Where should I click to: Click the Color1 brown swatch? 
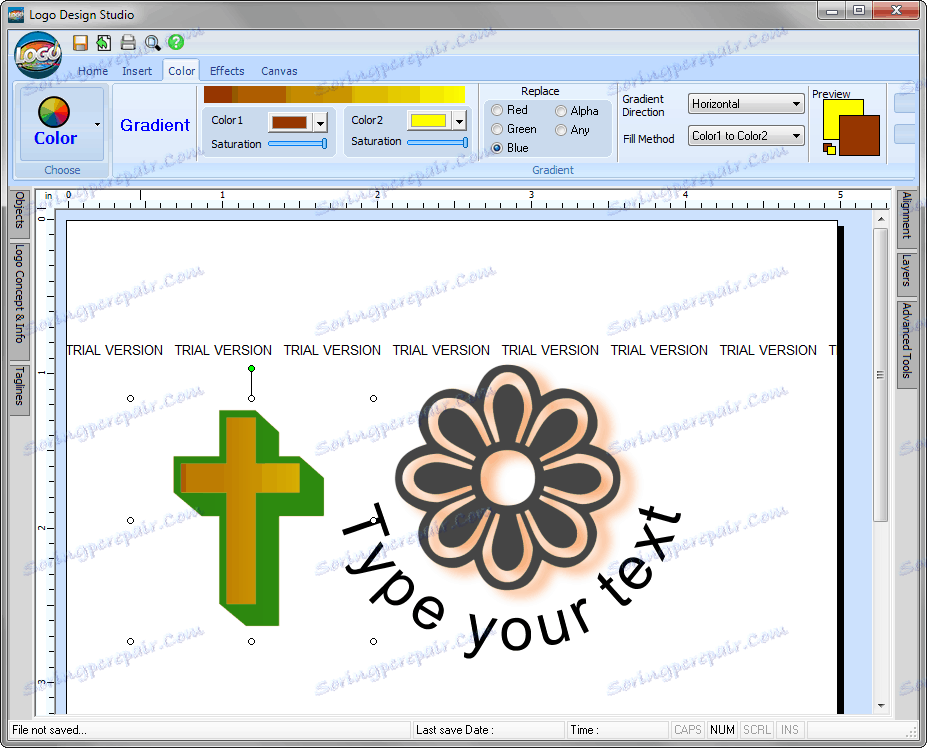click(x=289, y=123)
